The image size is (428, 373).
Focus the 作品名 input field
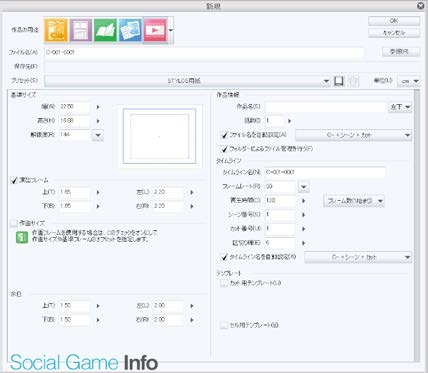[x=325, y=107]
